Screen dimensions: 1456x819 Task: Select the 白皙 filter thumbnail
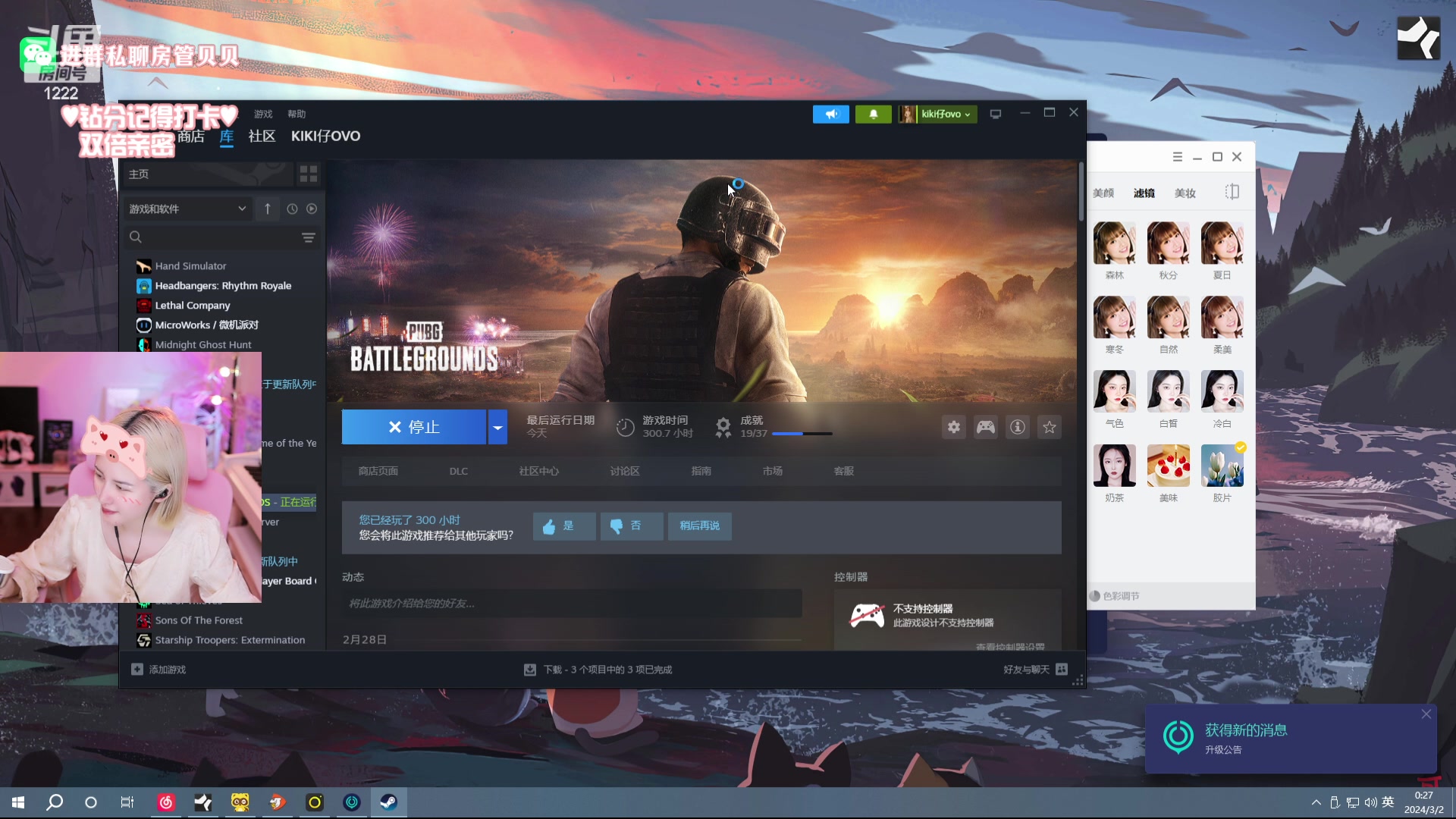point(1169,391)
